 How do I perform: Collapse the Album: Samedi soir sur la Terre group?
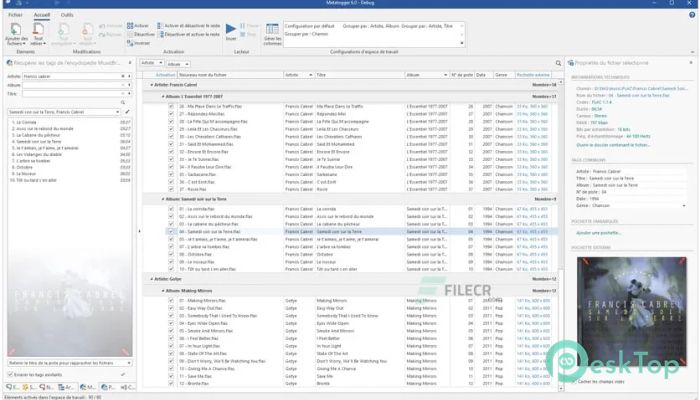click(x=163, y=199)
